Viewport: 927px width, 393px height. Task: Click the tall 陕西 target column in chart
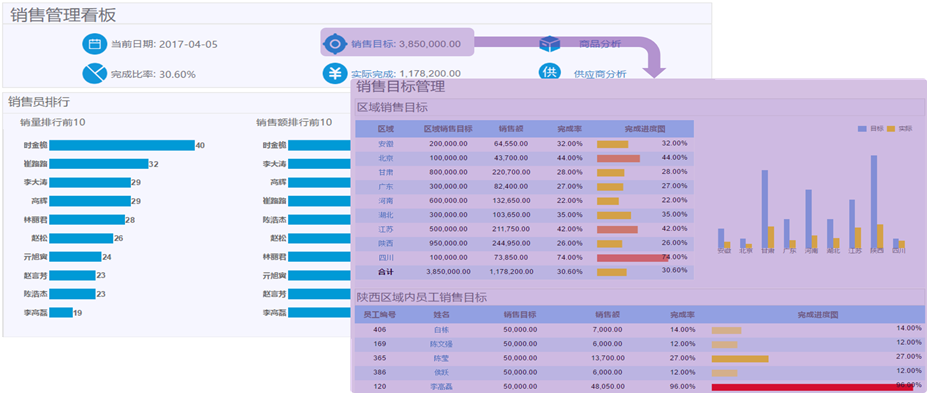tap(874, 202)
